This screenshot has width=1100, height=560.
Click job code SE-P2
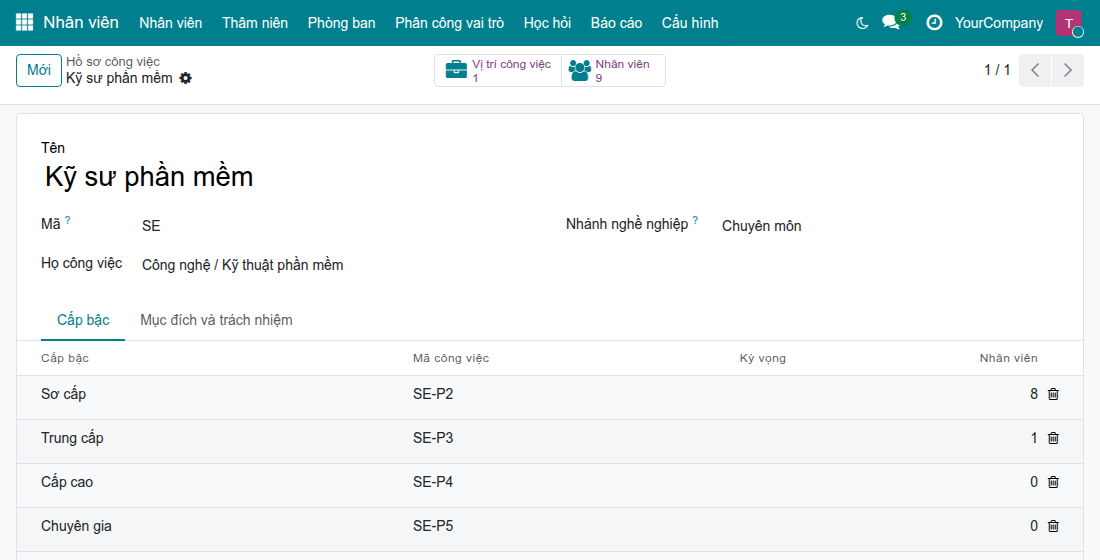[433, 394]
